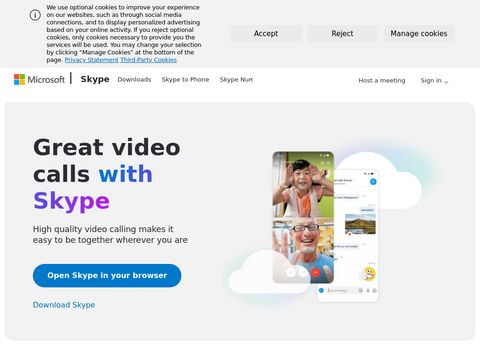Viewport: 480px width, 360px height.
Task: Select Host a meeting
Action: (382, 81)
